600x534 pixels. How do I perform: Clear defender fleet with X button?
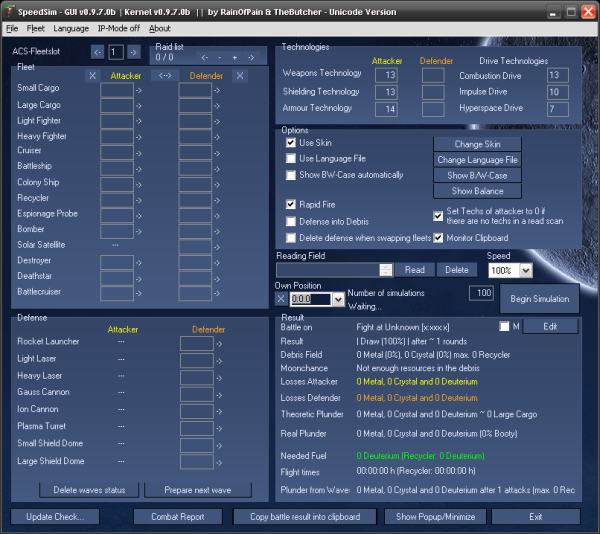[240, 75]
